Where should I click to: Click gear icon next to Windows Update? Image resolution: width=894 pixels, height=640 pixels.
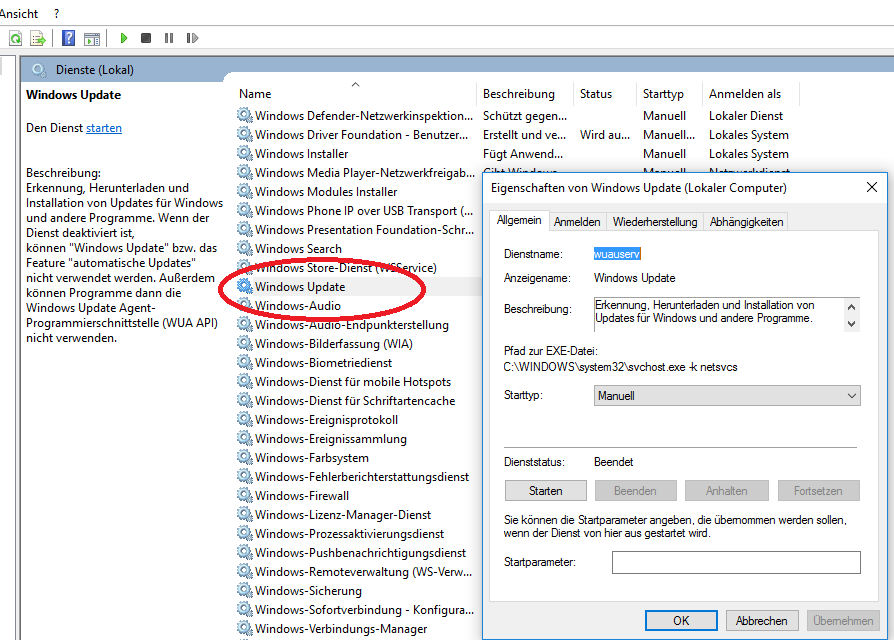click(245, 286)
